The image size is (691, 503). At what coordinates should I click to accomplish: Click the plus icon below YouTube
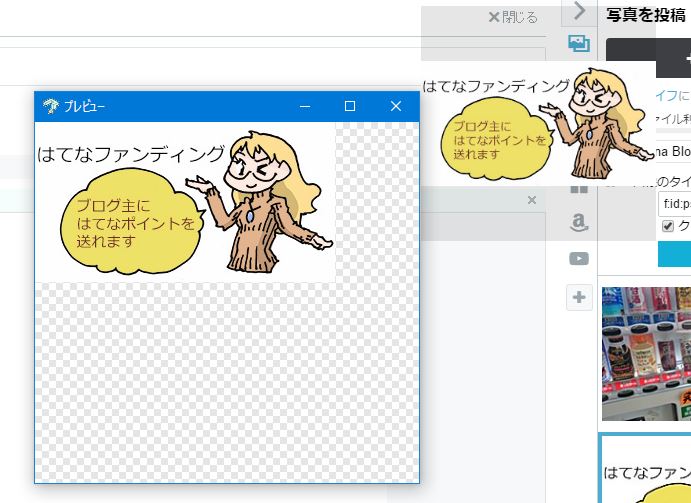point(579,297)
